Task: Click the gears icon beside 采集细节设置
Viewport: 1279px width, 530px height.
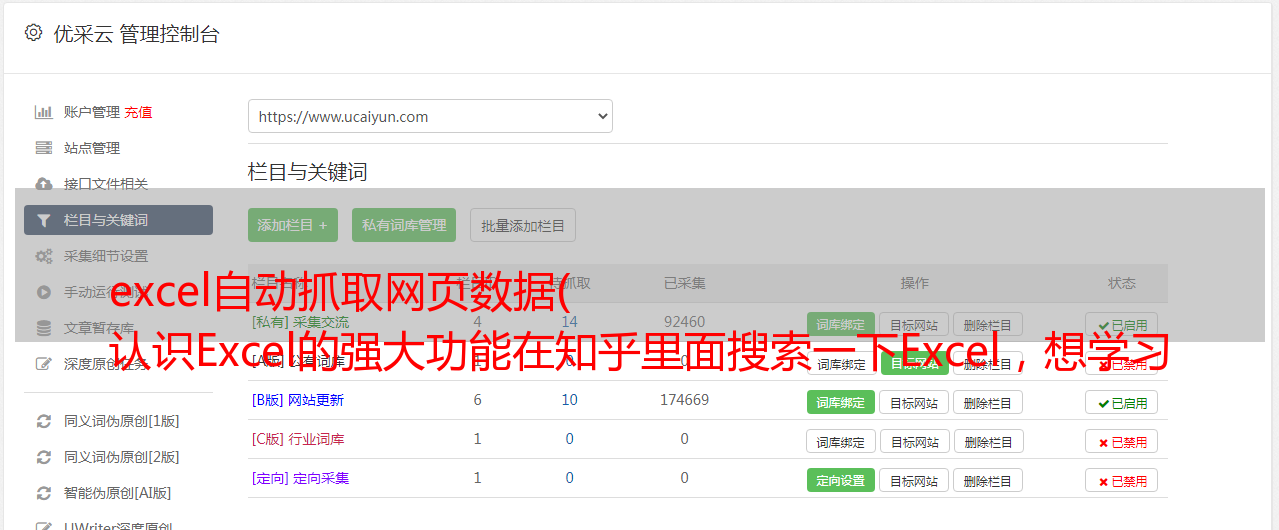Action: click(44, 256)
